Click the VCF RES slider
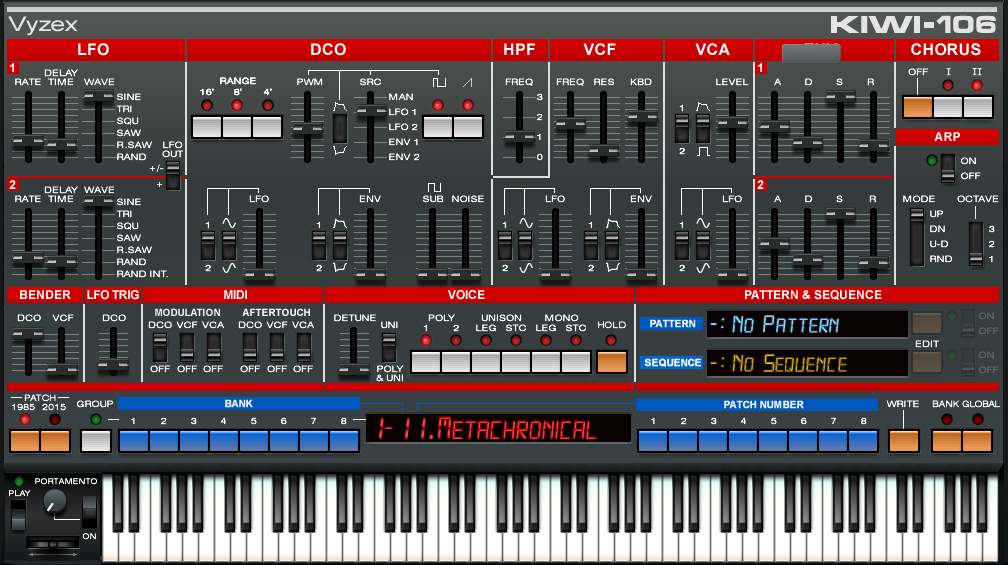The width and height of the screenshot is (1008, 565). pos(603,127)
